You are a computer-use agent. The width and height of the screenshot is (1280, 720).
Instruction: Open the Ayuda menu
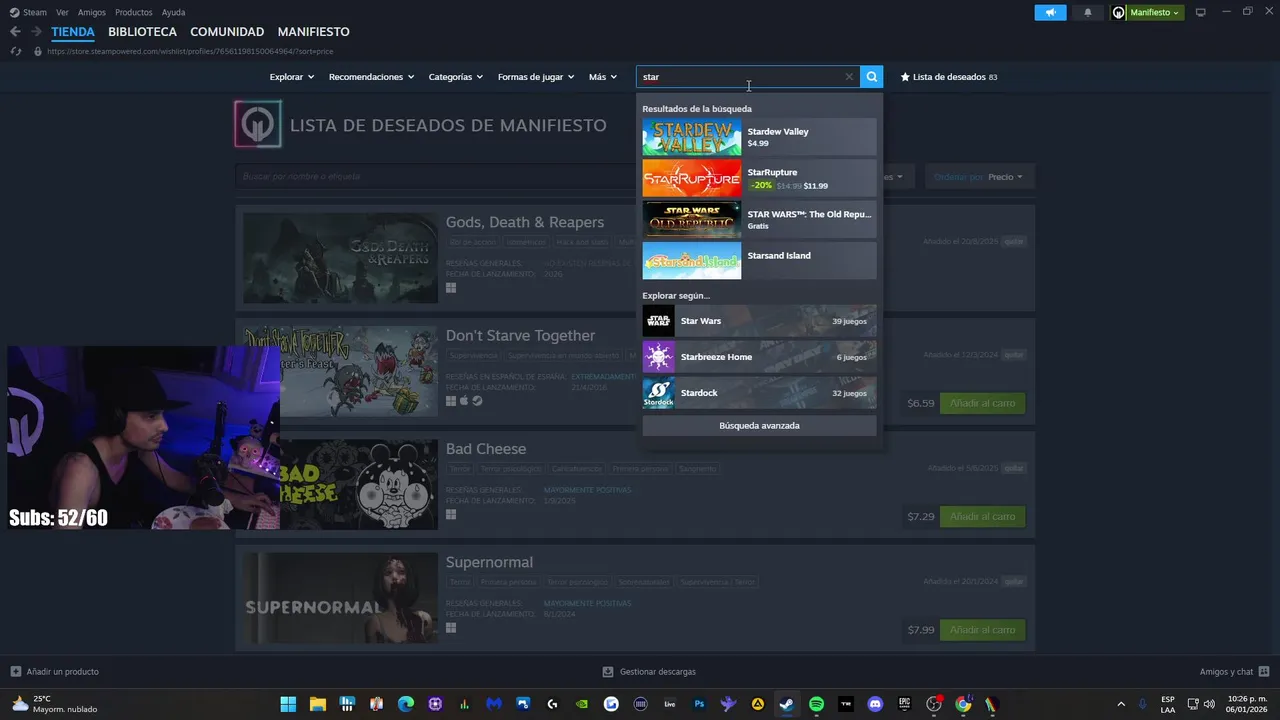pos(173,12)
